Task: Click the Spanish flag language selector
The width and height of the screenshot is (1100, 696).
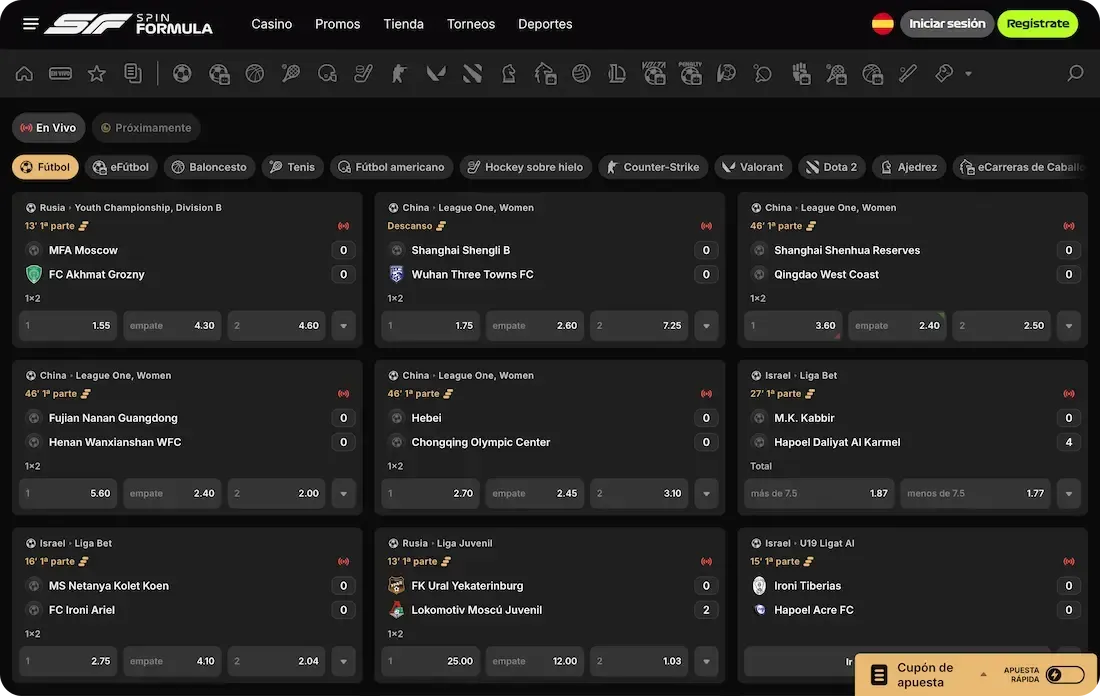Action: click(x=883, y=24)
